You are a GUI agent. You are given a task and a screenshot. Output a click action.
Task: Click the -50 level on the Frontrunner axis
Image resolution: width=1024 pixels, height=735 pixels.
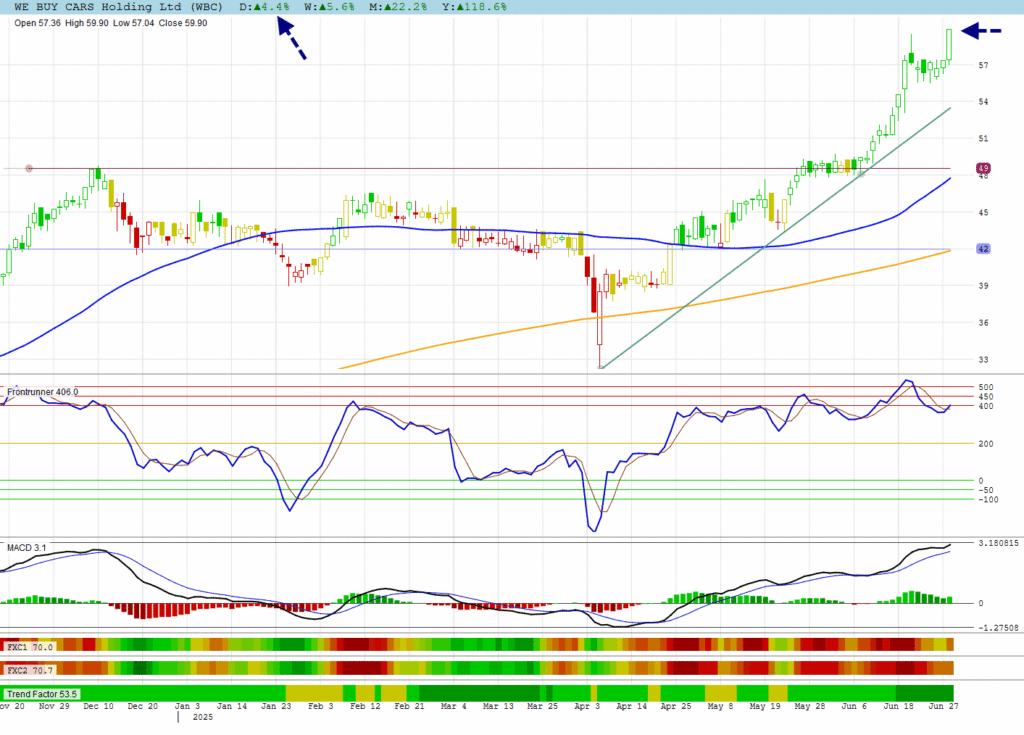pyautogui.click(x=985, y=490)
